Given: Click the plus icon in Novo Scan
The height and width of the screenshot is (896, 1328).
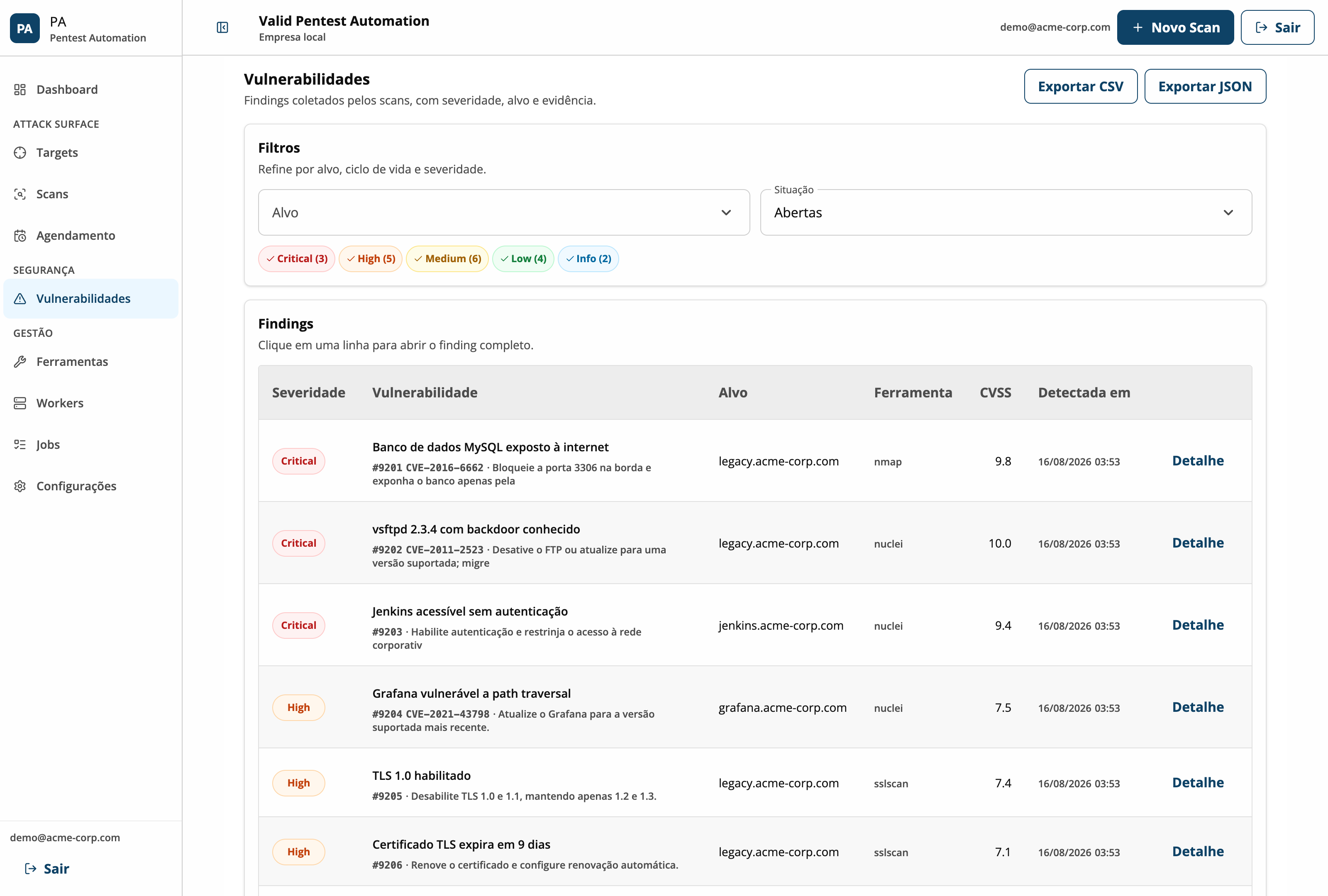Looking at the screenshot, I should coord(1138,27).
